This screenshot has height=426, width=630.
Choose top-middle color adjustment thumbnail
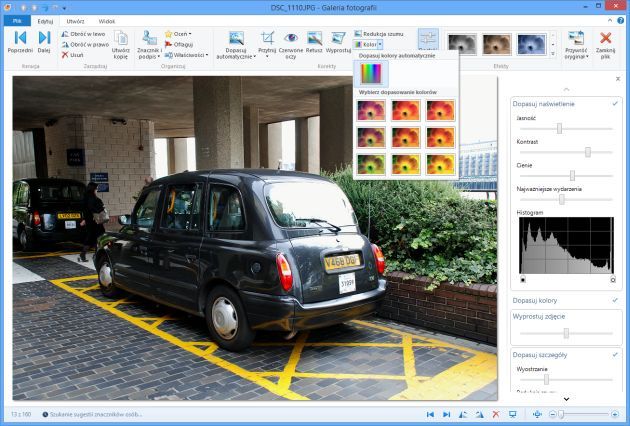(405, 110)
